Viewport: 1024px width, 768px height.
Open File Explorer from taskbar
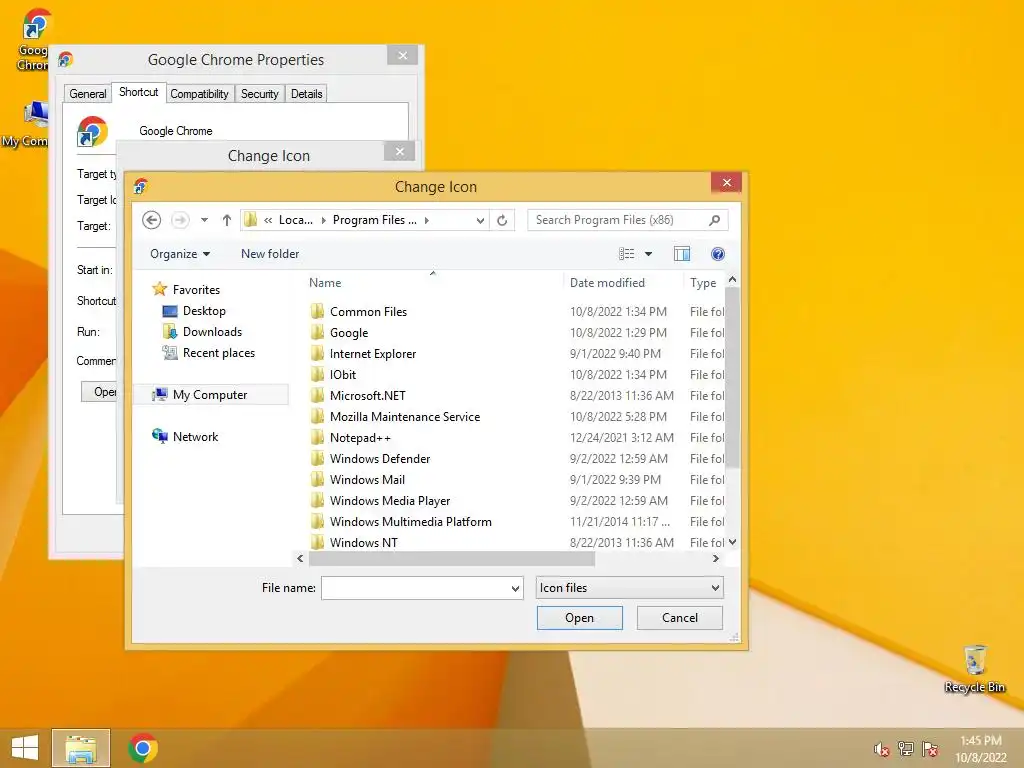[81, 748]
